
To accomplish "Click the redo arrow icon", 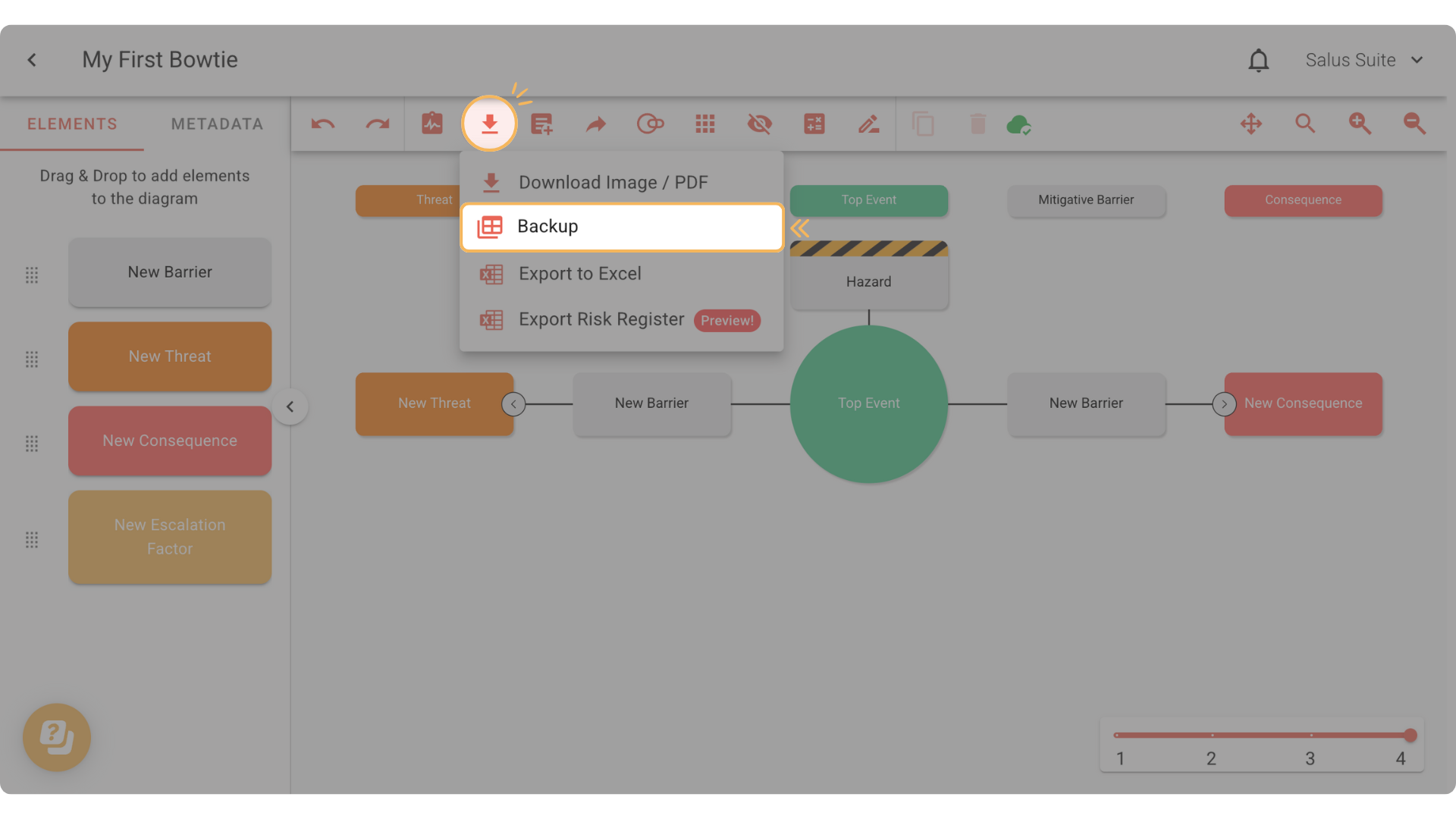I will [x=377, y=124].
